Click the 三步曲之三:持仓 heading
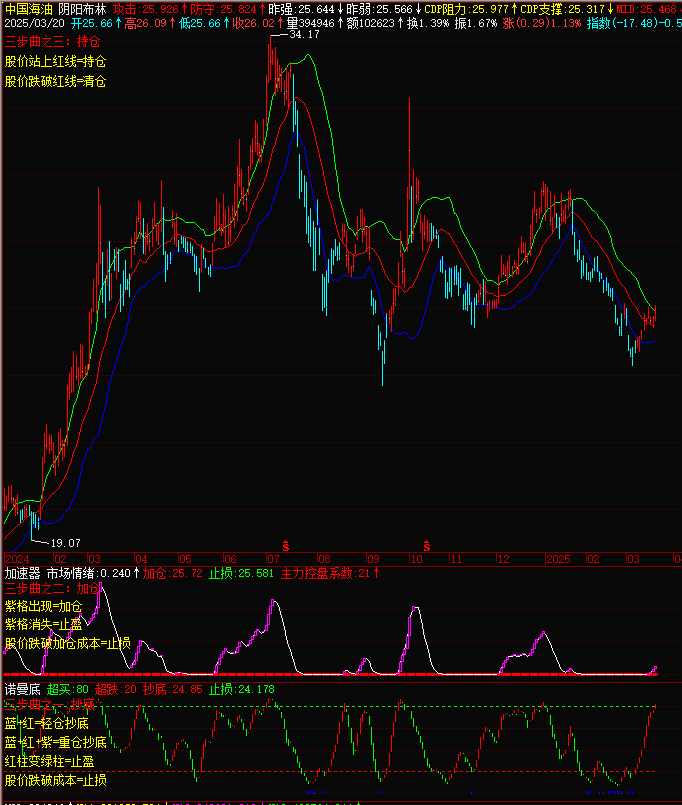This screenshot has height=805, width=682. tap(52, 42)
